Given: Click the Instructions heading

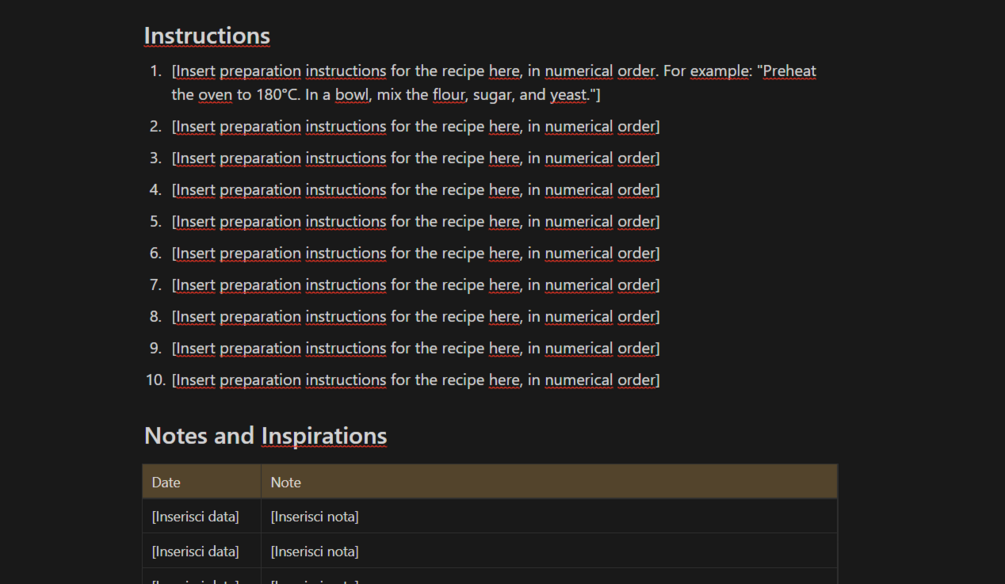Looking at the screenshot, I should (x=207, y=36).
